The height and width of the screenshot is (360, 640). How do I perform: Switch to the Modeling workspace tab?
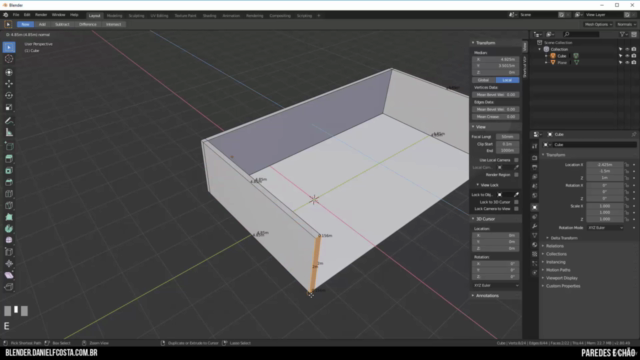pos(114,16)
